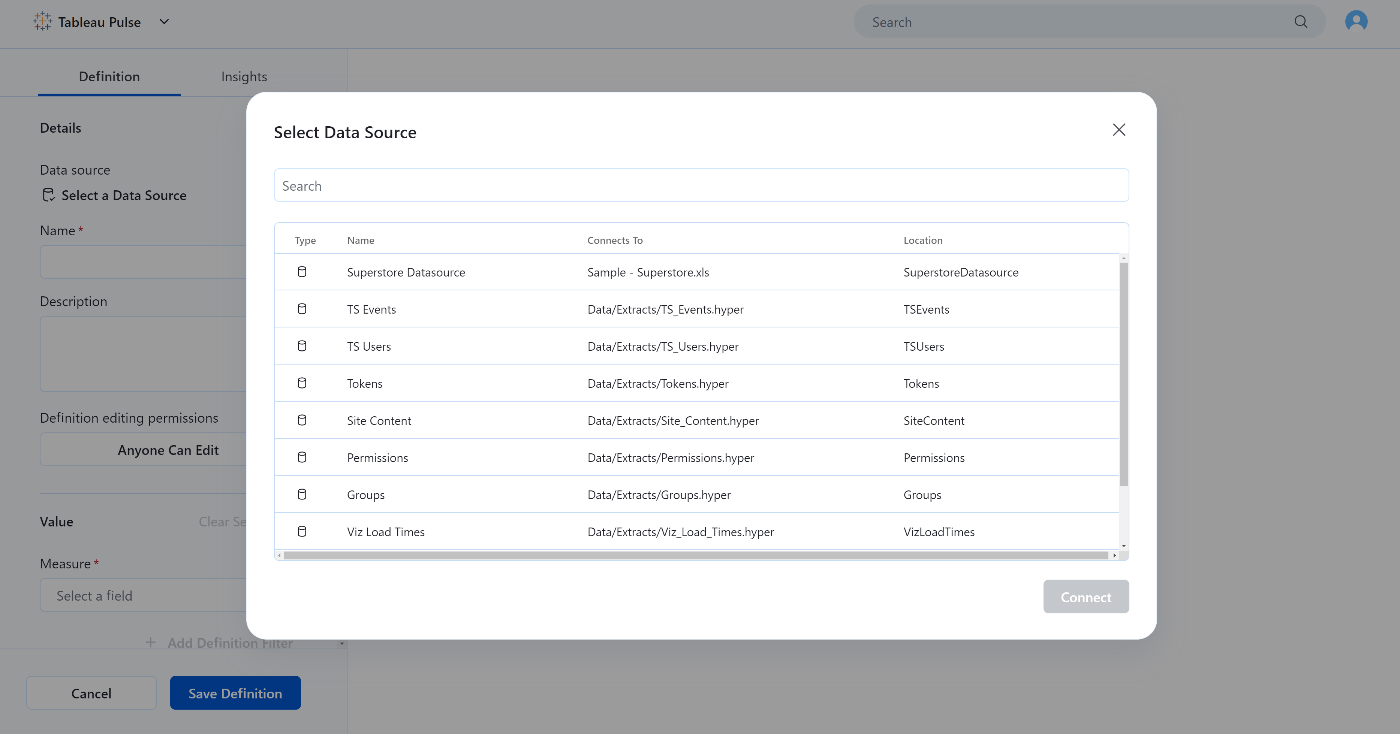Click the TSEvents location cell
Image resolution: width=1400 pixels, height=734 pixels.
click(926, 309)
